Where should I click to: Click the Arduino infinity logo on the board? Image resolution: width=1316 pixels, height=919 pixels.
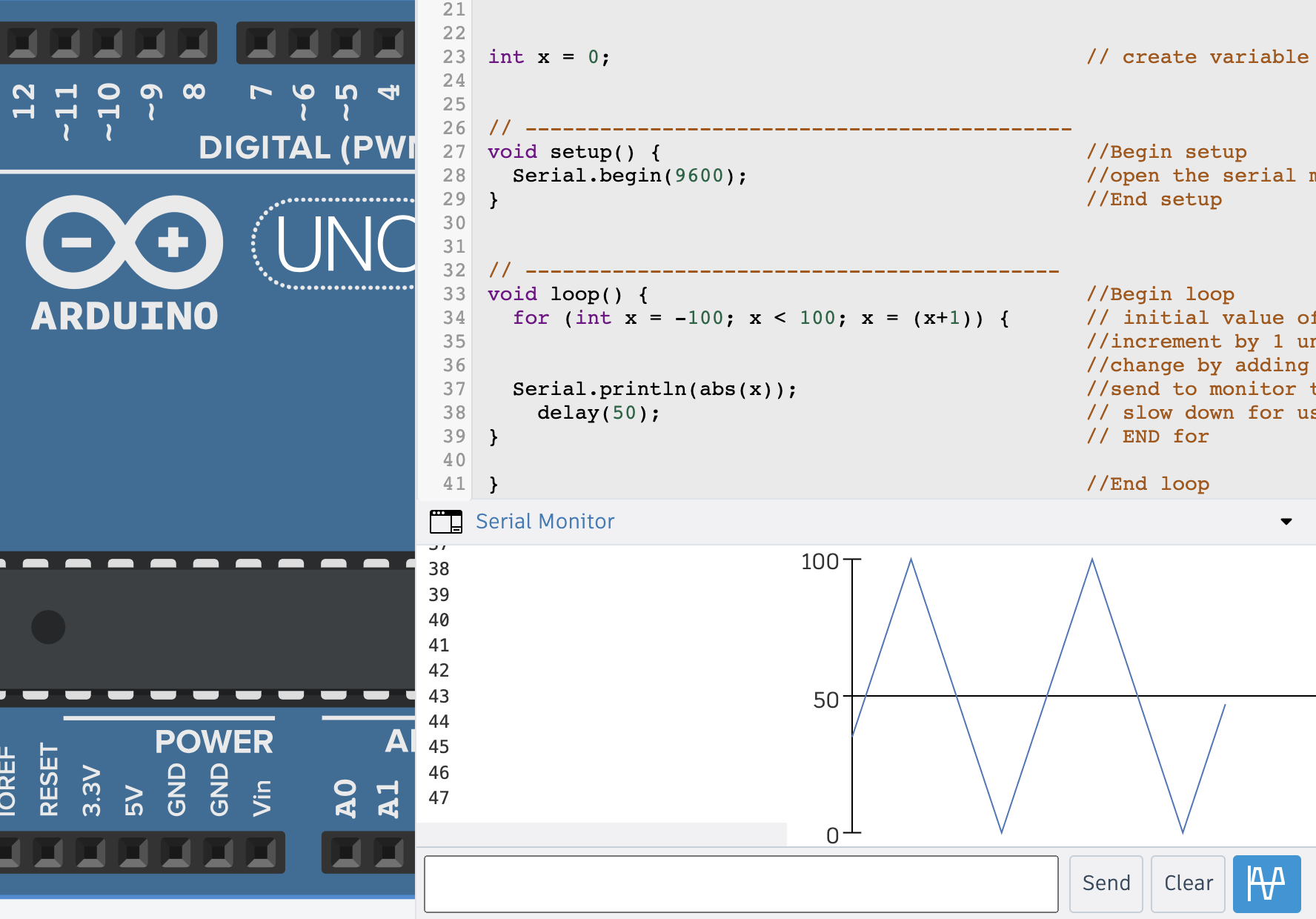[124, 242]
